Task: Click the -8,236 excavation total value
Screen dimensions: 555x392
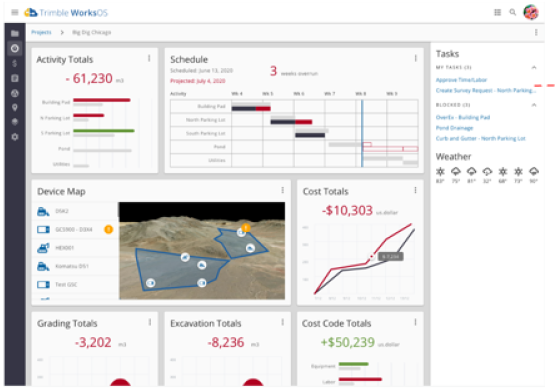Action: (226, 342)
